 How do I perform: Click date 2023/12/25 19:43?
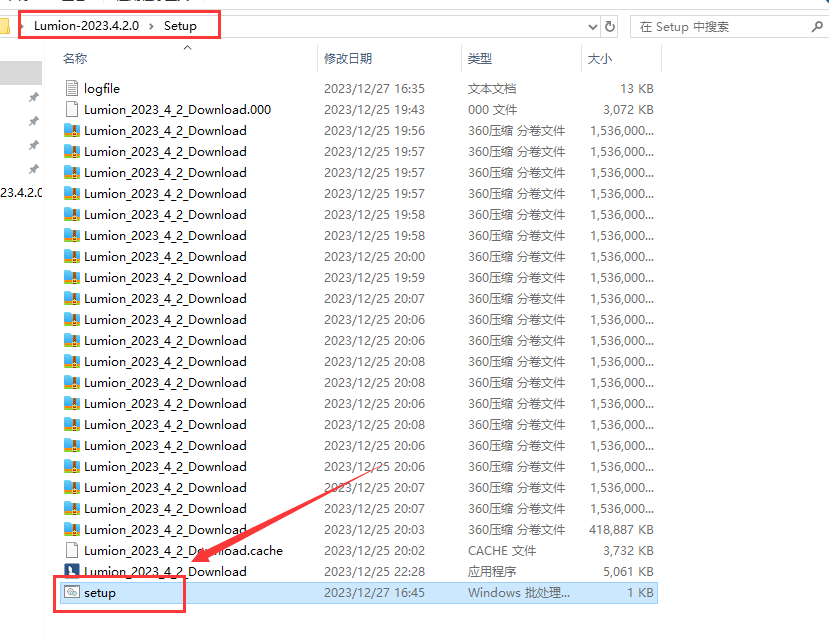374,109
